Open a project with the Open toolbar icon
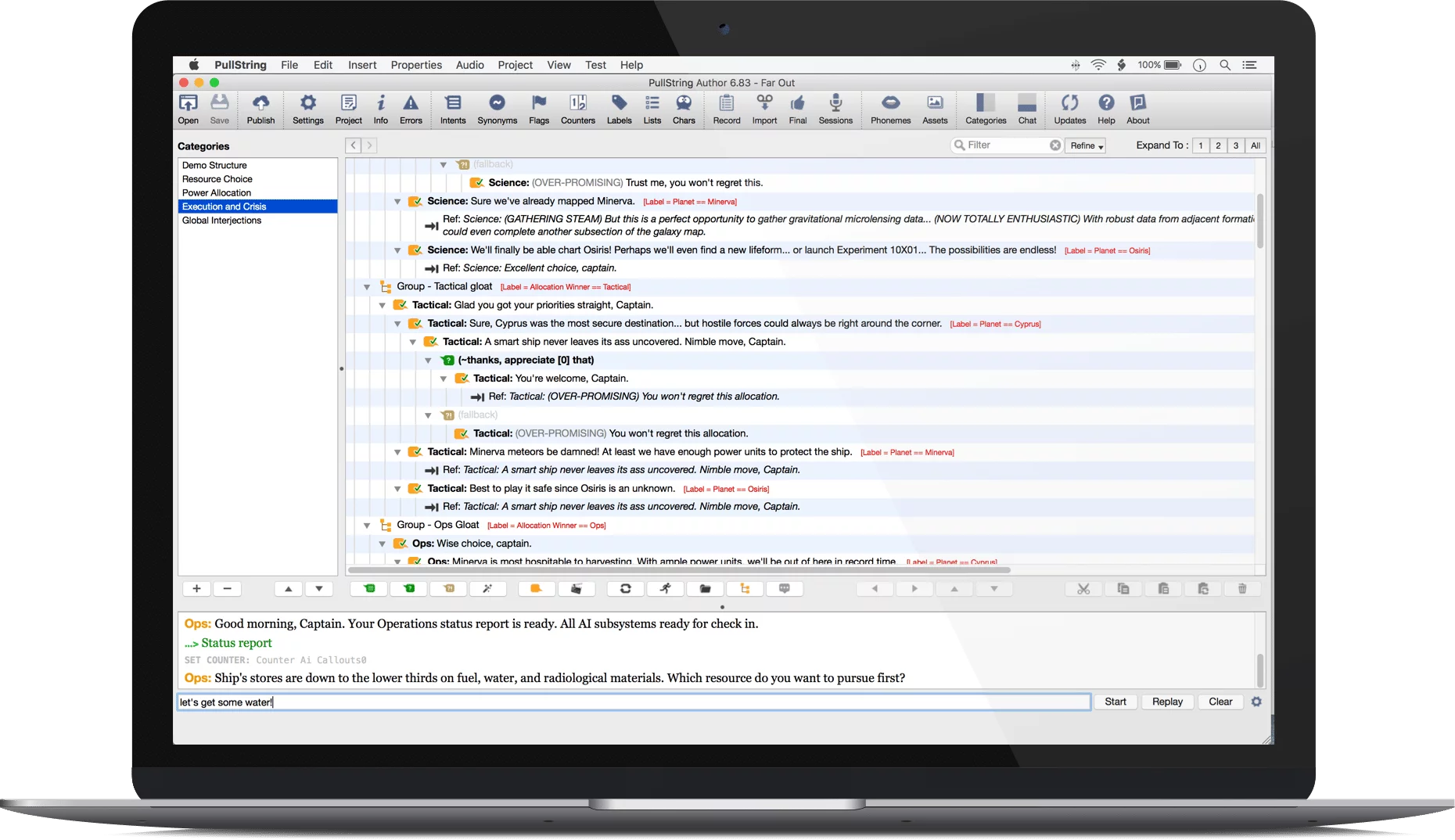 click(189, 109)
